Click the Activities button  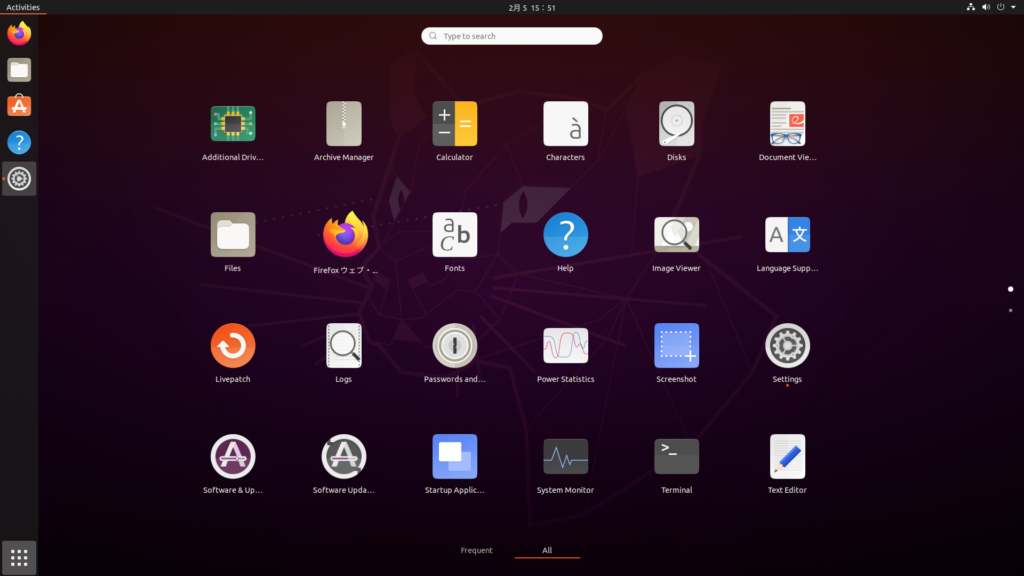point(23,7)
